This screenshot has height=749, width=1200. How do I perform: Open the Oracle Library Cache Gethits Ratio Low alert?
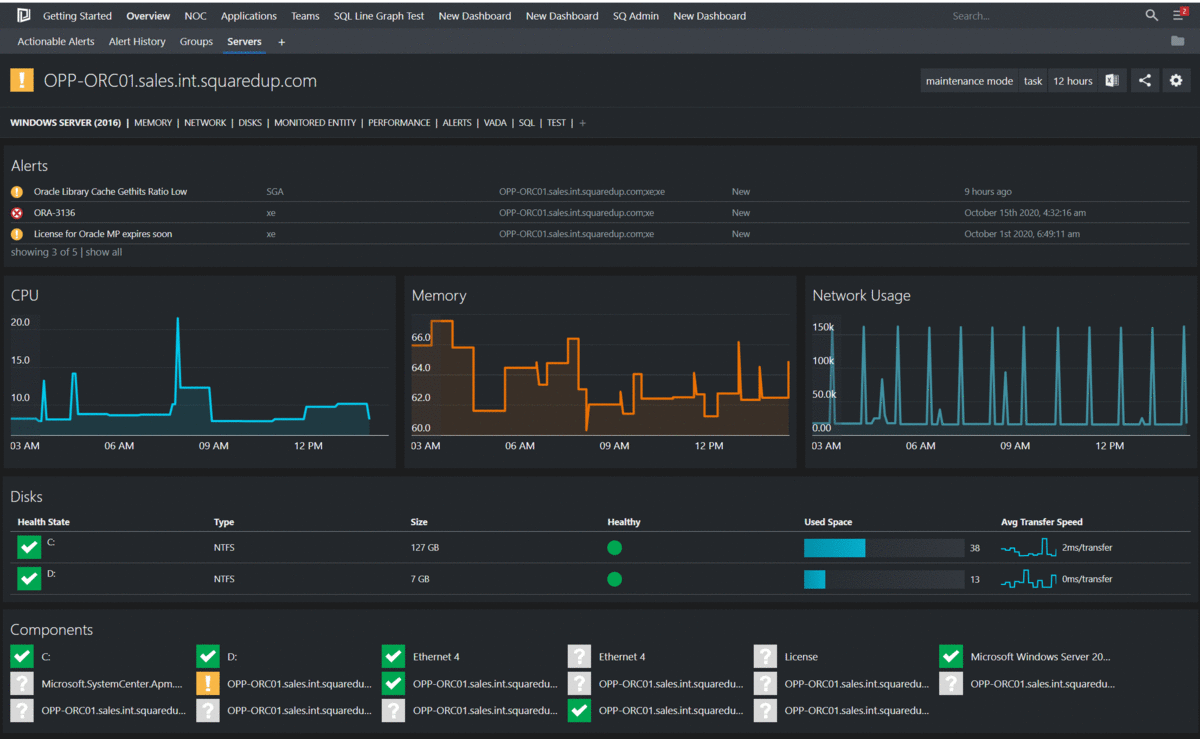click(x=110, y=192)
